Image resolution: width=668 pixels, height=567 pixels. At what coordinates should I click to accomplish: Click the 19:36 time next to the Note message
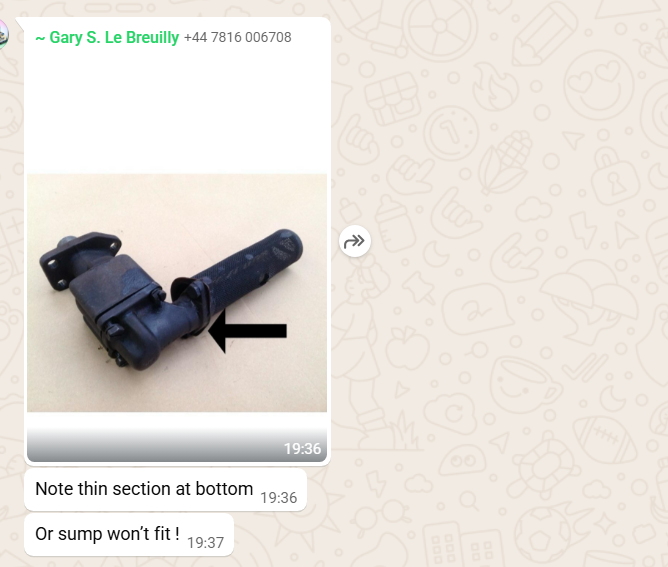click(279, 498)
